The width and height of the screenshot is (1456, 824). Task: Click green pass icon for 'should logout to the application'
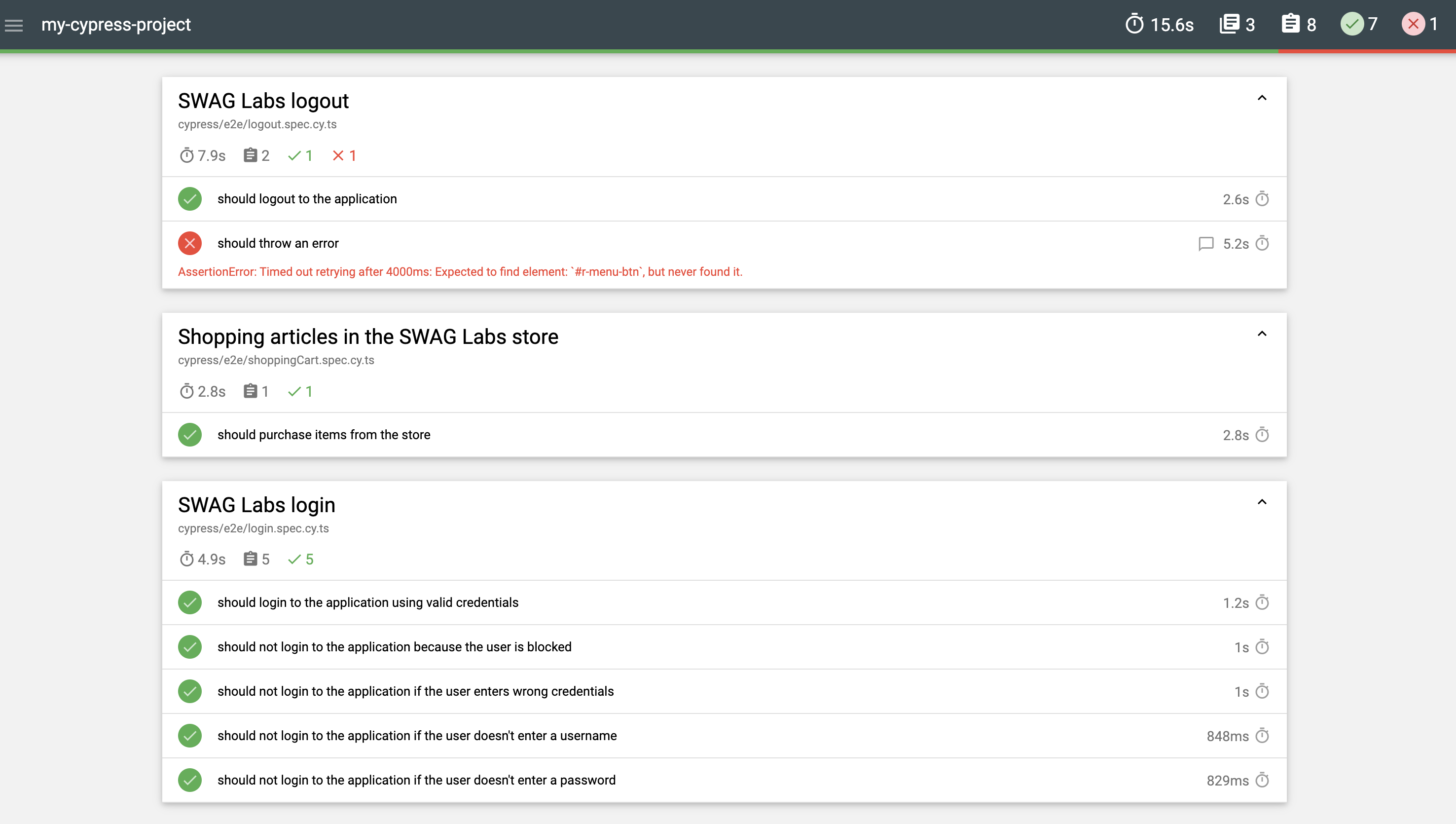189,199
